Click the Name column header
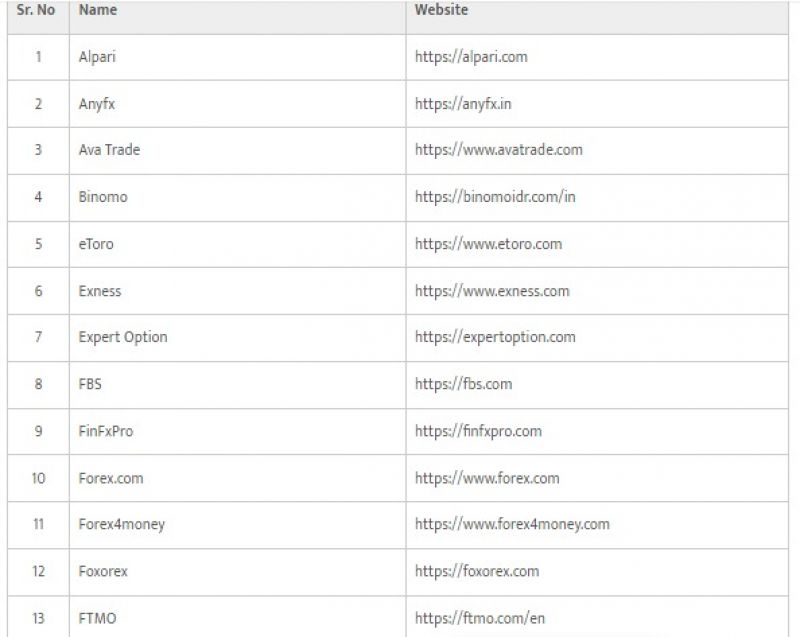Screen dimensions: 800x637 [98, 10]
